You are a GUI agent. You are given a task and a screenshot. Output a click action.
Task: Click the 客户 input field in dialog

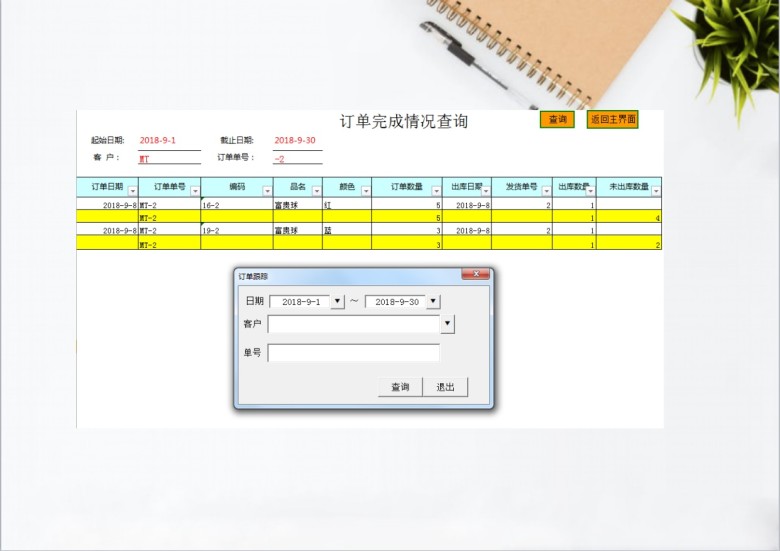coord(354,324)
